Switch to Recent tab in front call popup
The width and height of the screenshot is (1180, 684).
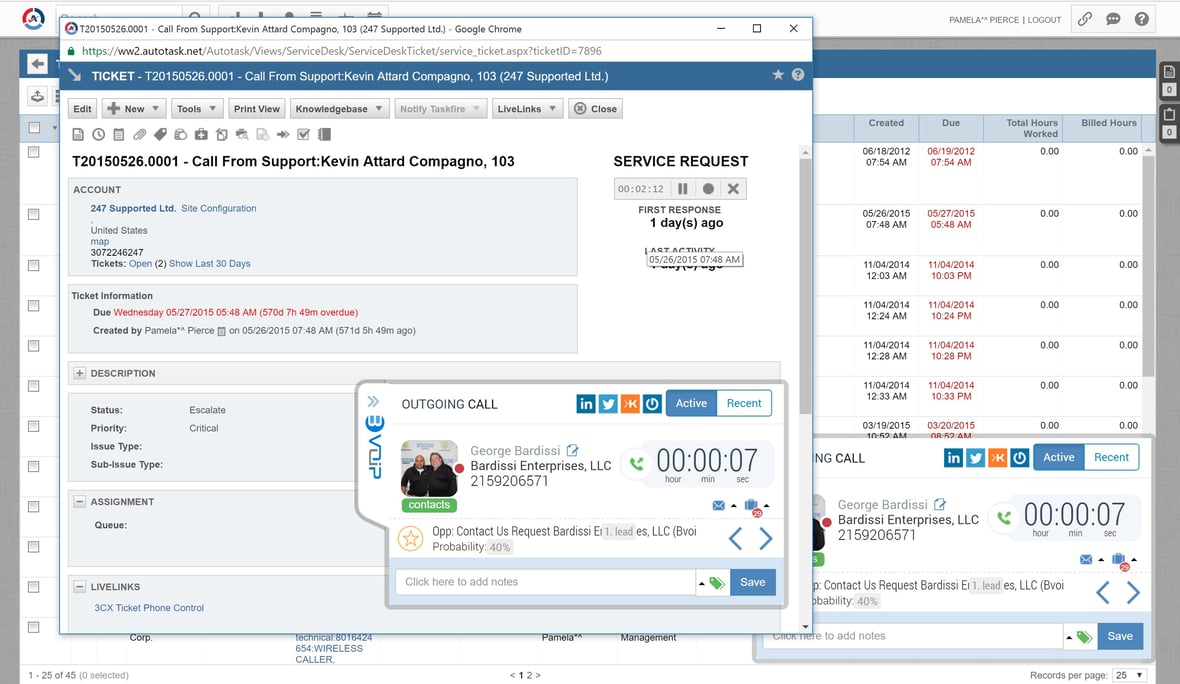[x=744, y=403]
